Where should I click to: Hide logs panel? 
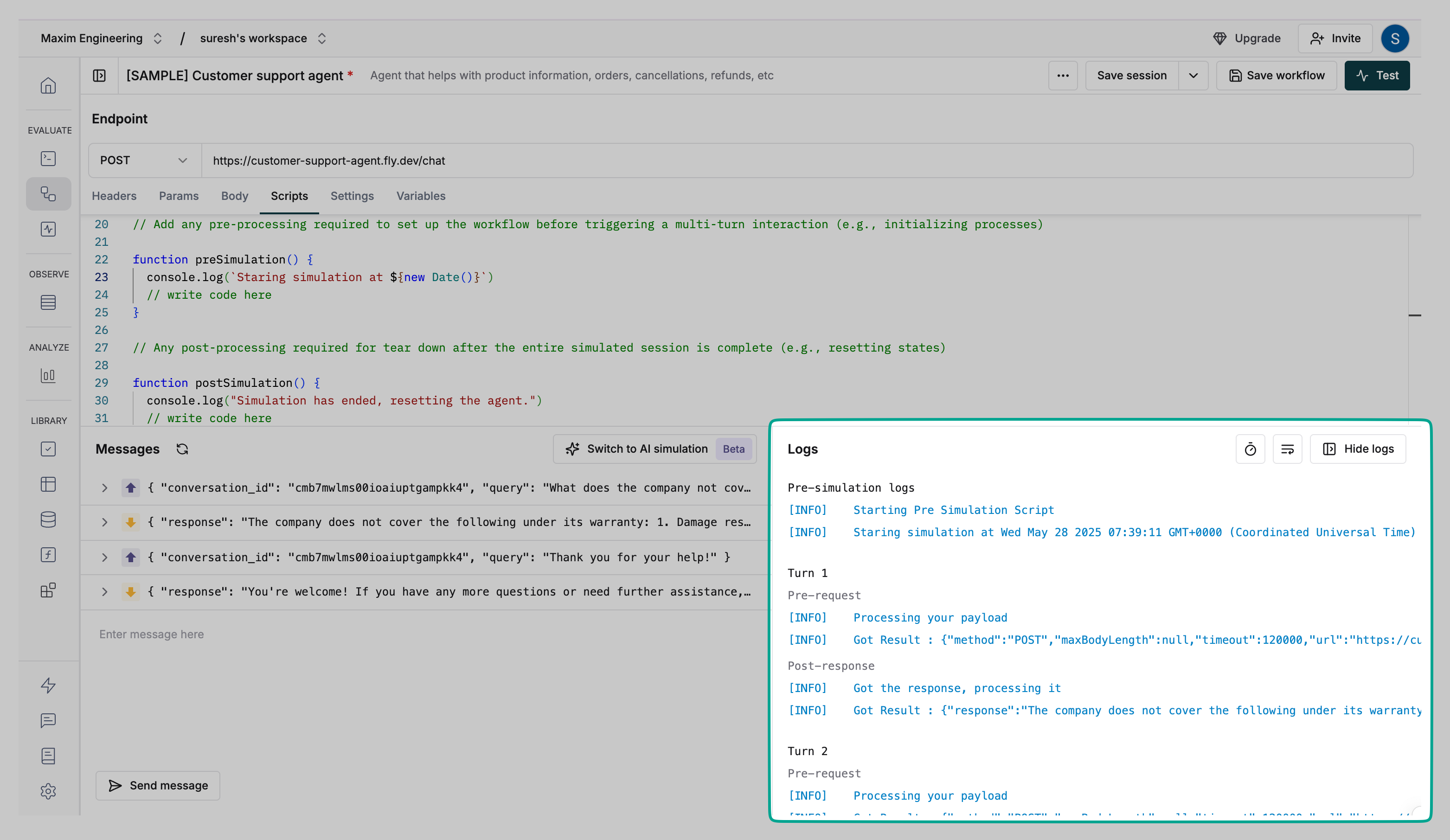coord(1358,449)
